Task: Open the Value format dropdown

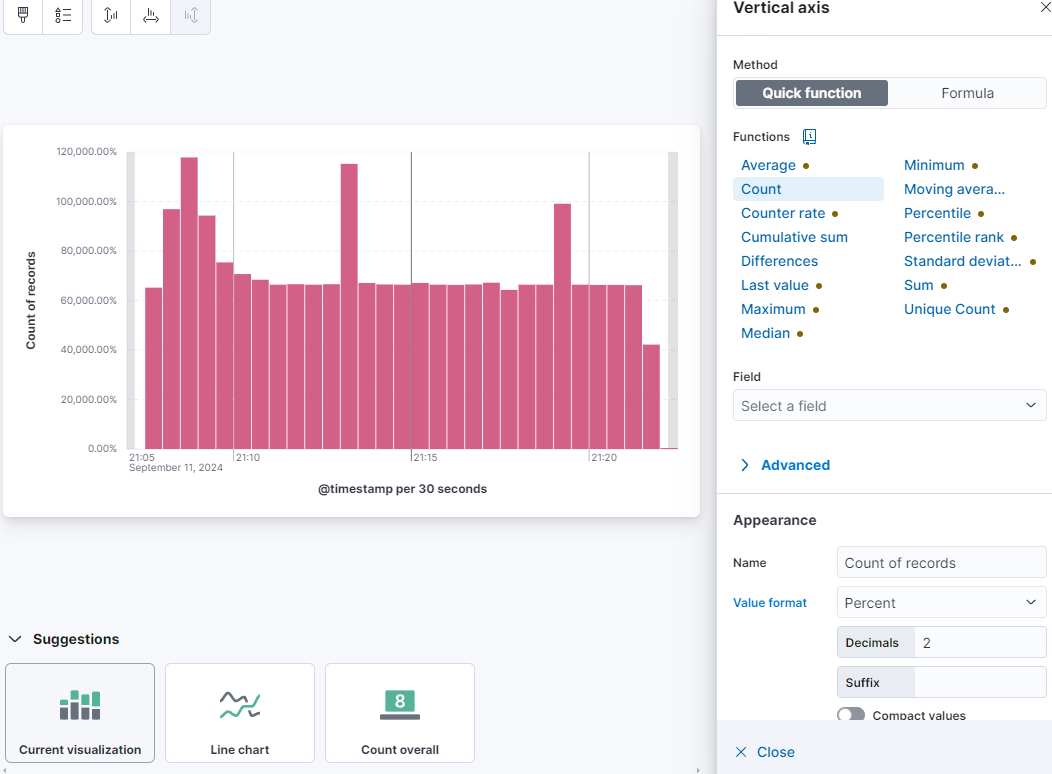Action: (940, 602)
